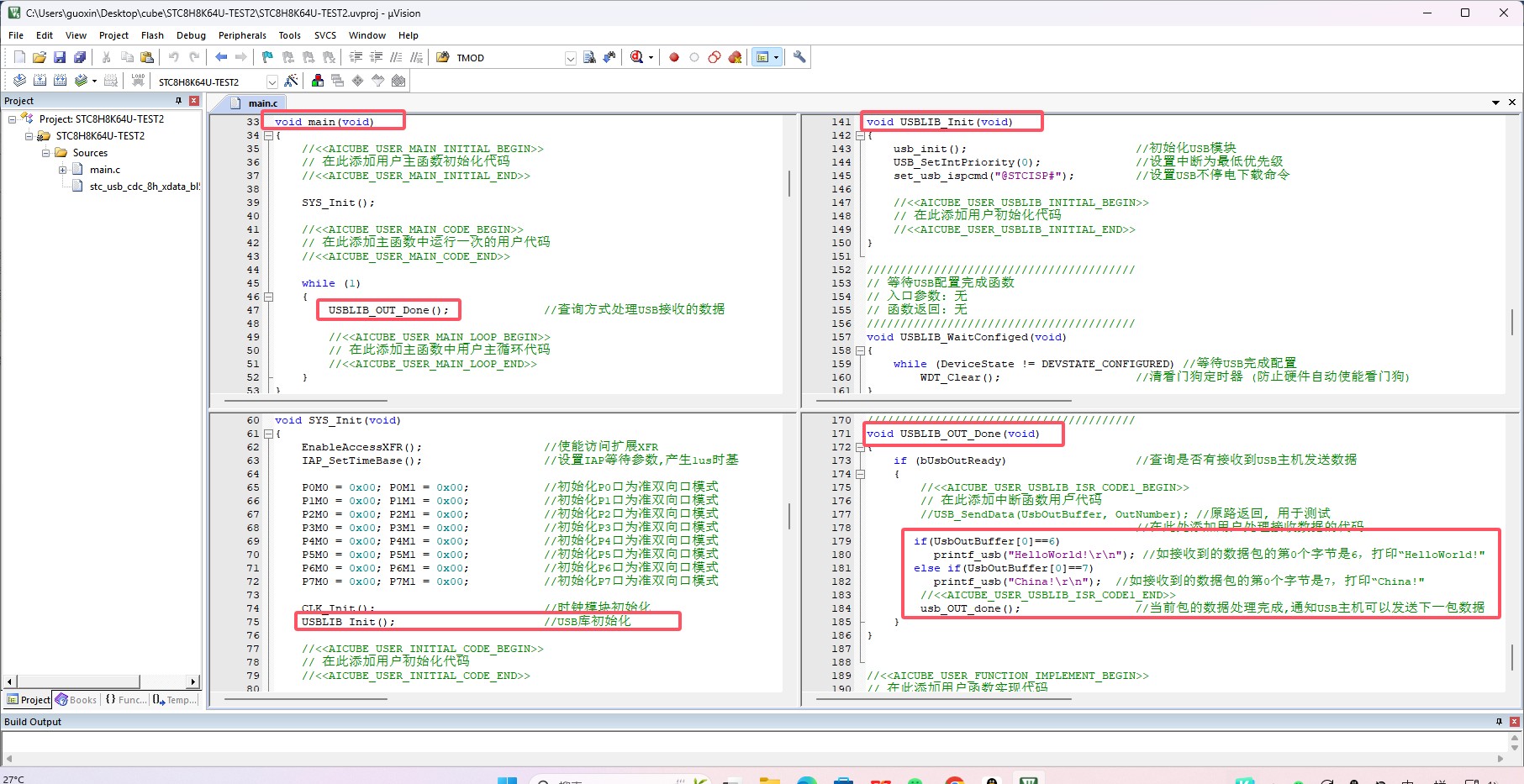Open the Project menu
1524x784 pixels.
(113, 35)
